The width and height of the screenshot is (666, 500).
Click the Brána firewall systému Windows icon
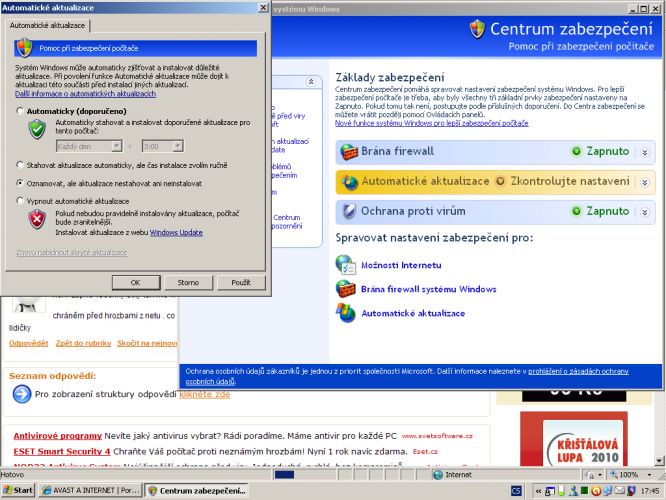click(x=345, y=289)
